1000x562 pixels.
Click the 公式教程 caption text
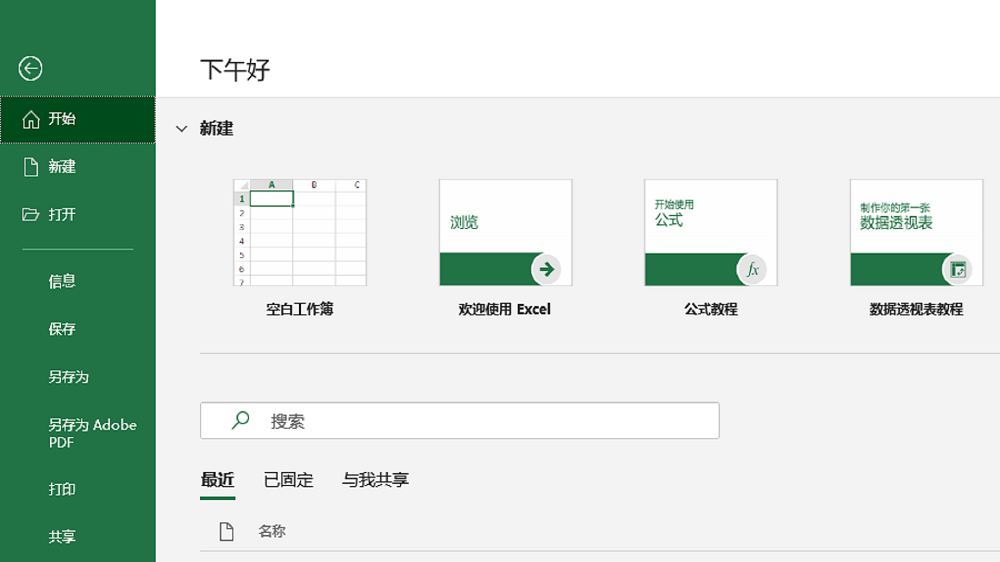click(710, 309)
